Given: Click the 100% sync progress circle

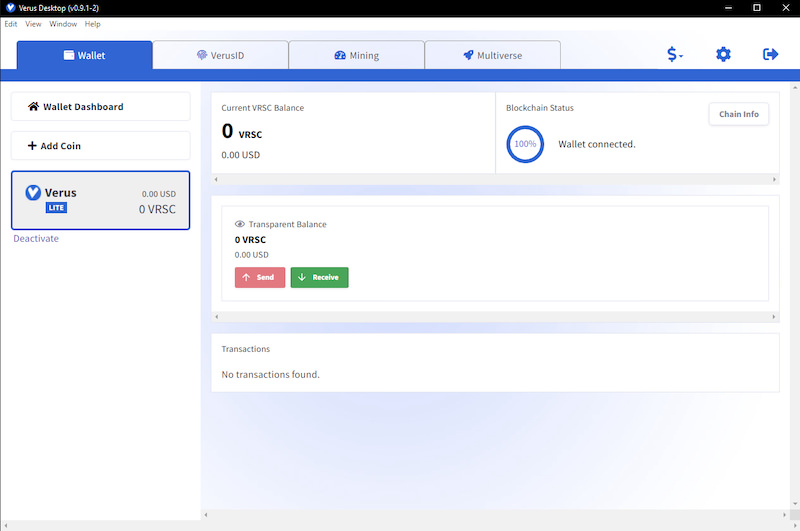Looking at the screenshot, I should click(525, 144).
